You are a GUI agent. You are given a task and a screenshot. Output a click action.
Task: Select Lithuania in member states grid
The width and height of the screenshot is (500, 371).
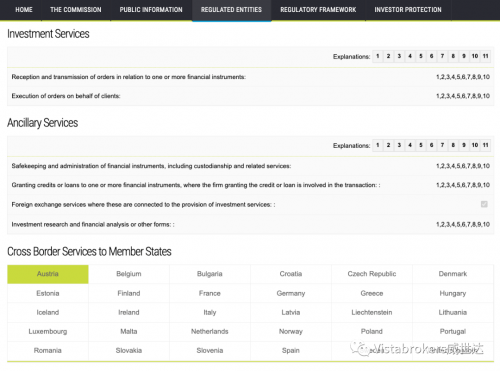pyautogui.click(x=453, y=312)
